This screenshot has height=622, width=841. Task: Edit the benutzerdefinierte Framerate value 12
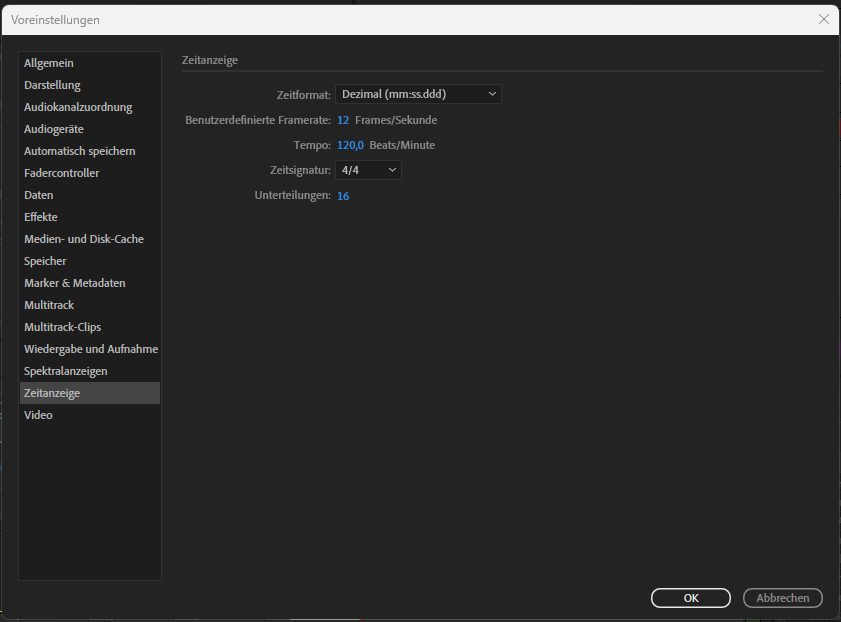(x=343, y=119)
